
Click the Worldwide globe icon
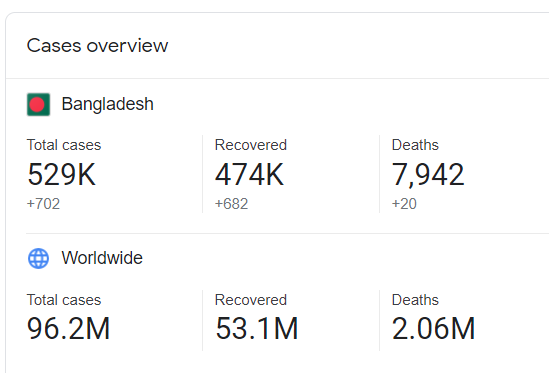click(x=39, y=258)
